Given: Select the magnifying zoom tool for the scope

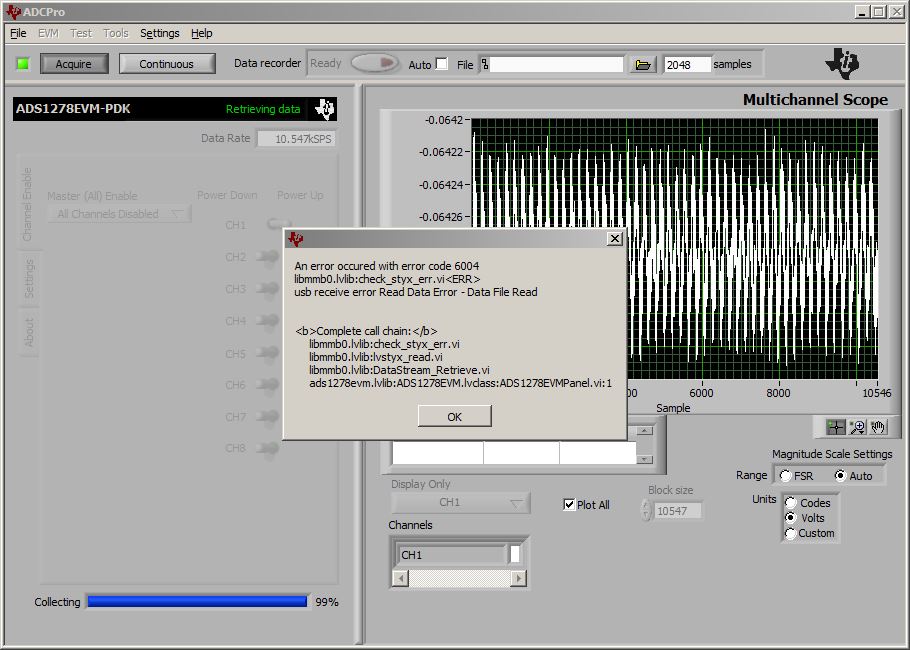Looking at the screenshot, I should (856, 425).
